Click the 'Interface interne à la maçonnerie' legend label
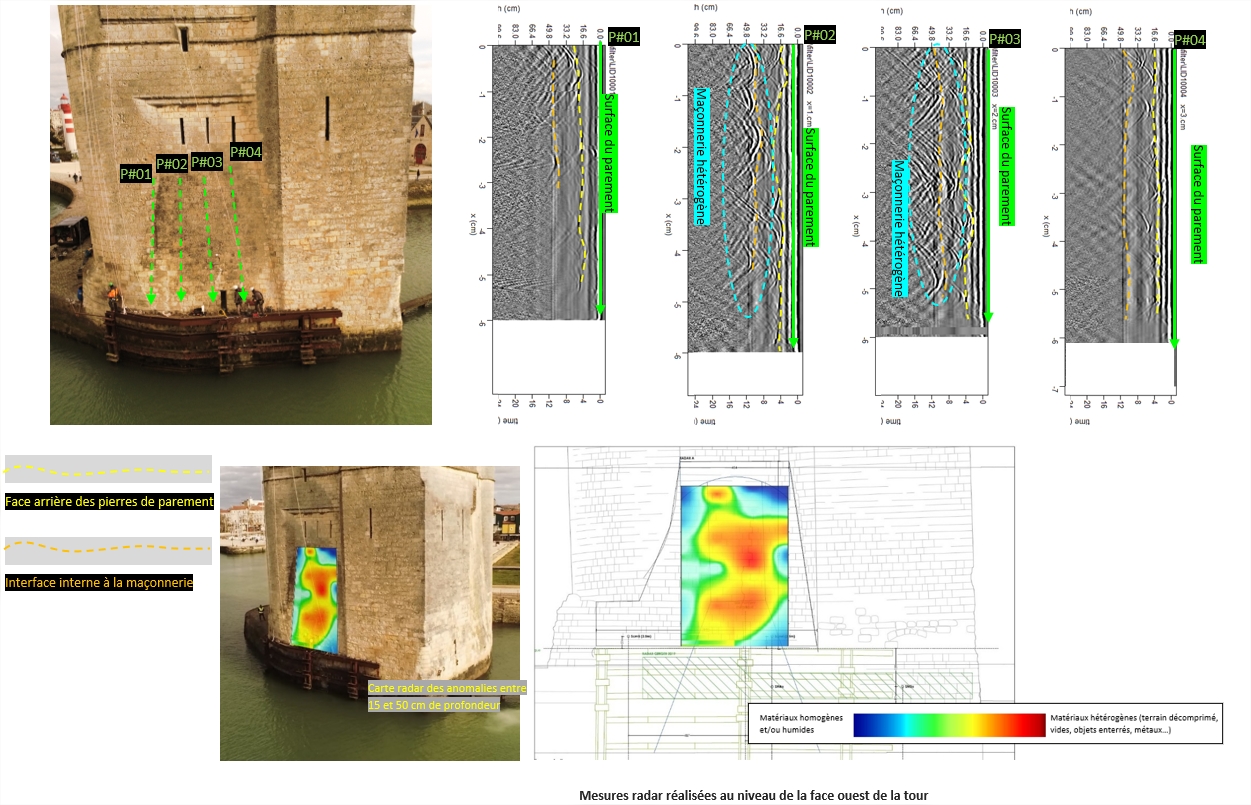1251x805 pixels. 99,582
